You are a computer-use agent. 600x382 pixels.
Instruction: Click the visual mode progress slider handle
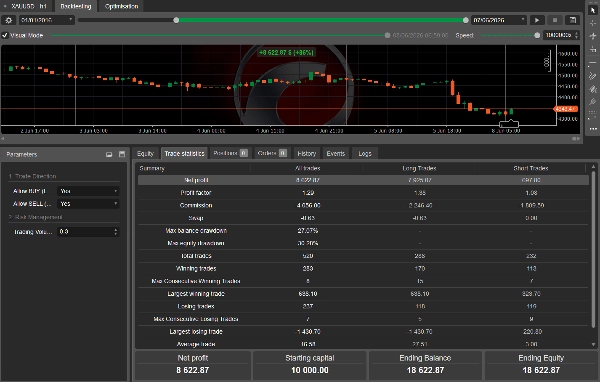[387, 35]
